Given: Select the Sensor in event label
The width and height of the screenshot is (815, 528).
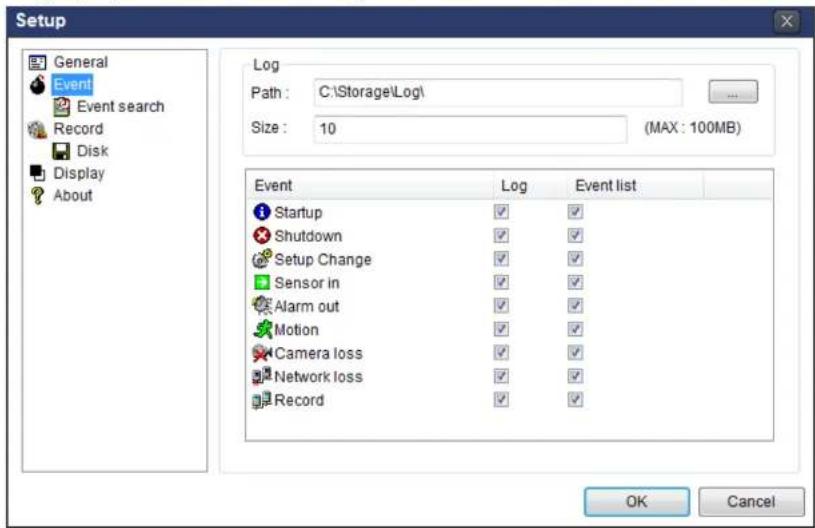Looking at the screenshot, I should pyautogui.click(x=307, y=283).
